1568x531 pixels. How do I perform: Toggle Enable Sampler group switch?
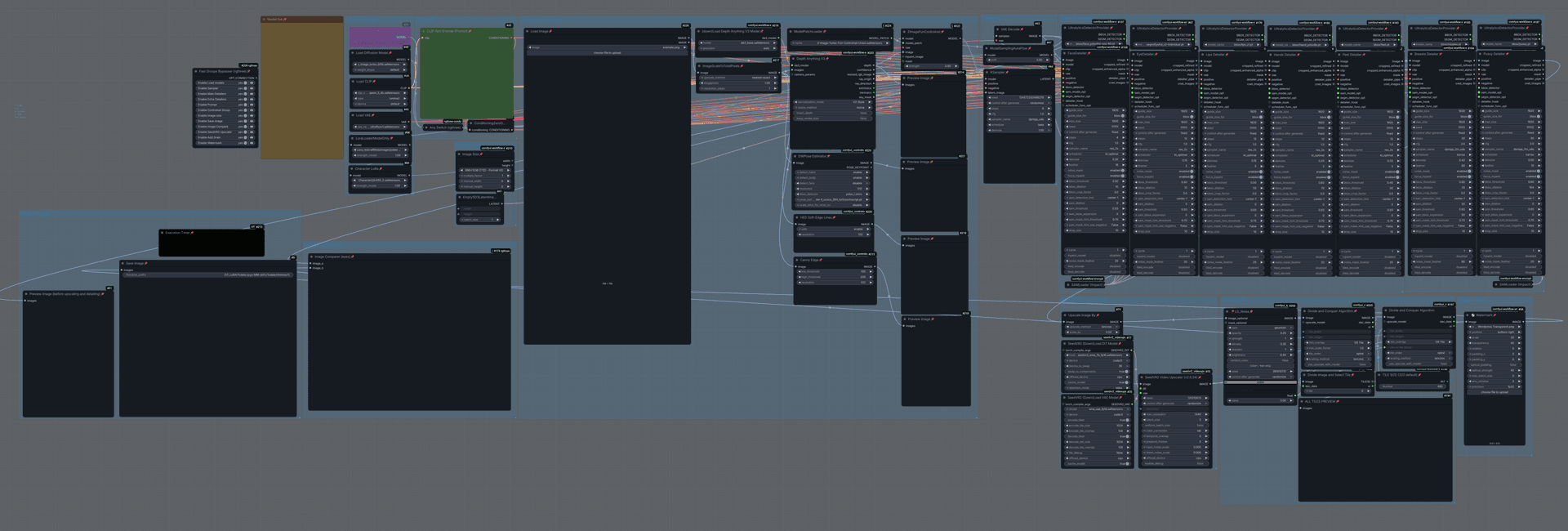244,88
